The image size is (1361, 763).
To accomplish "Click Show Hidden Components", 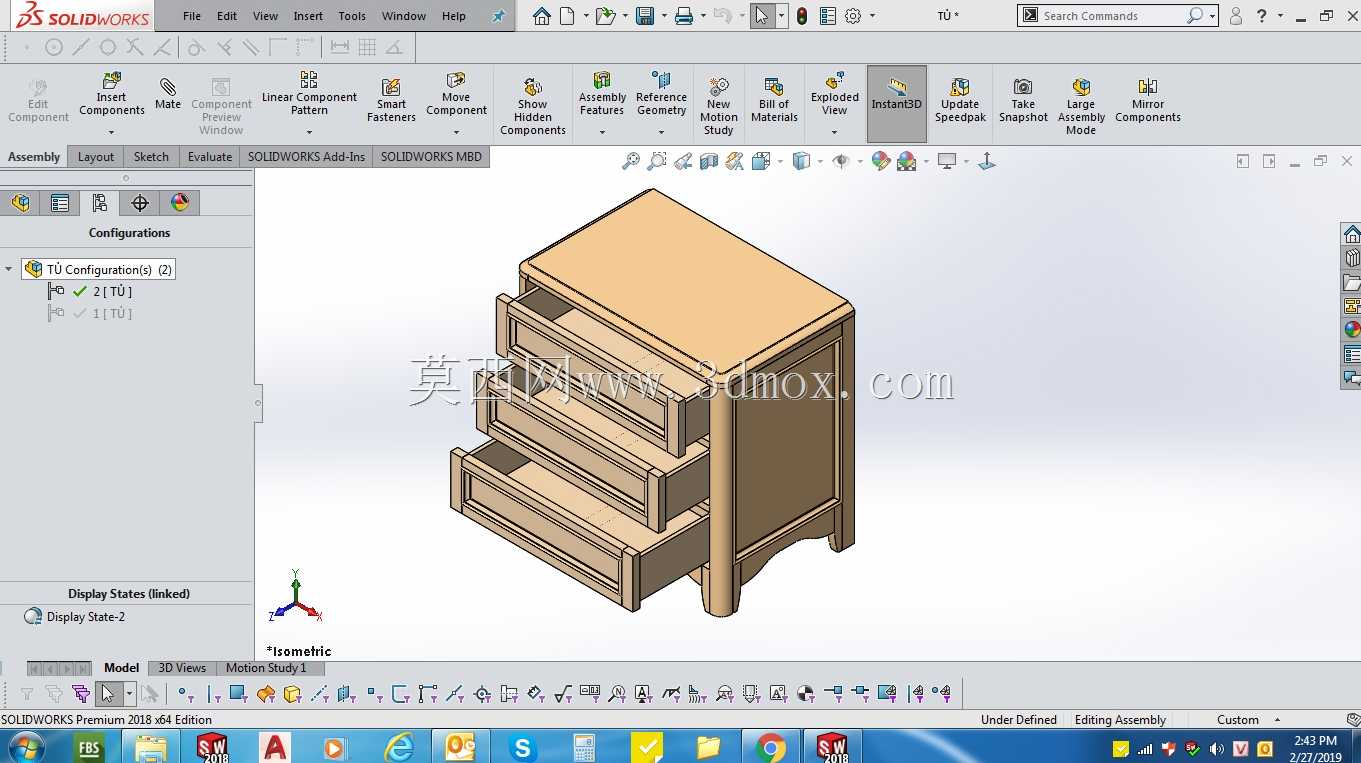I will (533, 106).
